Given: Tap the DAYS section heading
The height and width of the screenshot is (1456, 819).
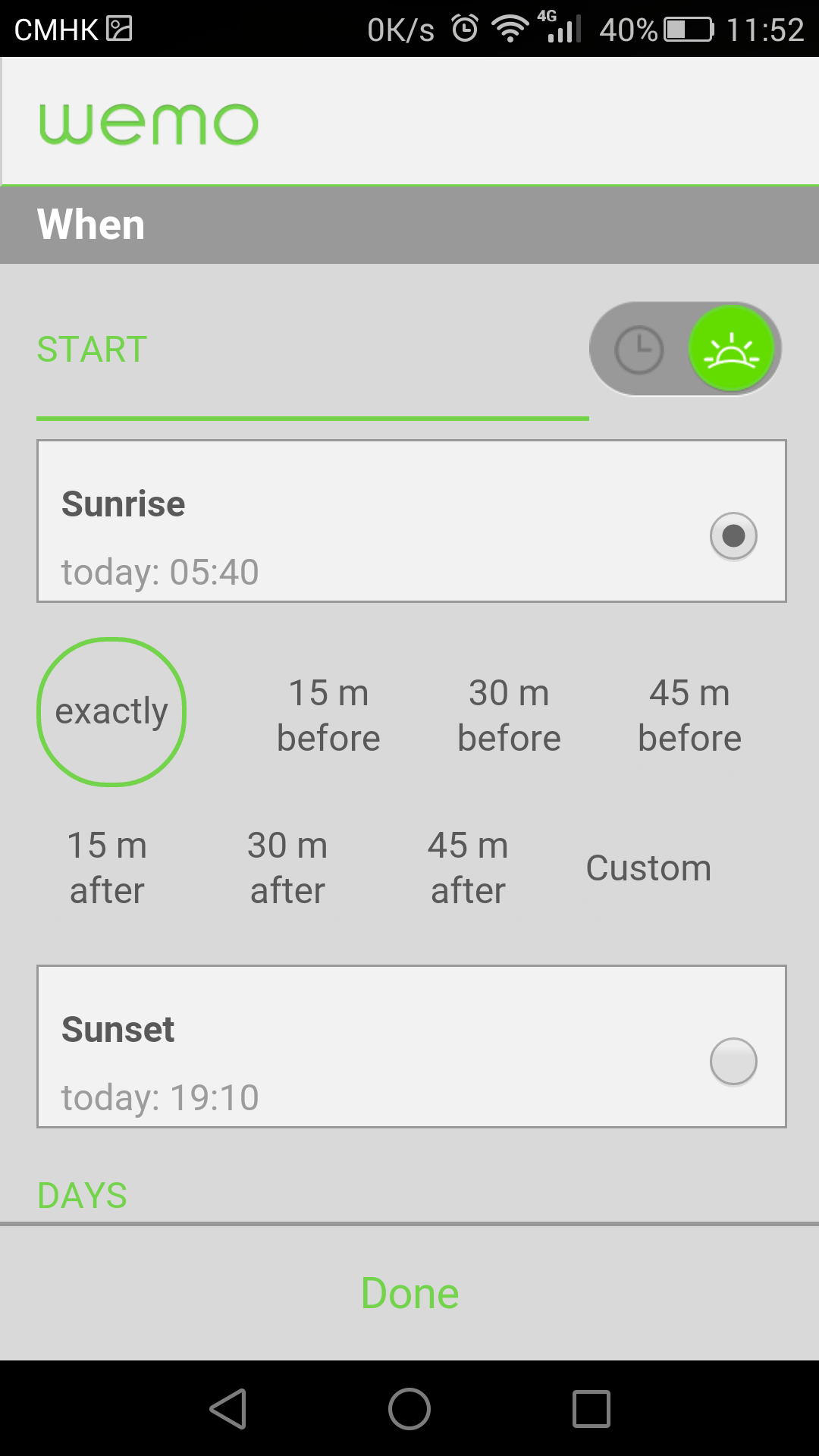Looking at the screenshot, I should point(82,1196).
